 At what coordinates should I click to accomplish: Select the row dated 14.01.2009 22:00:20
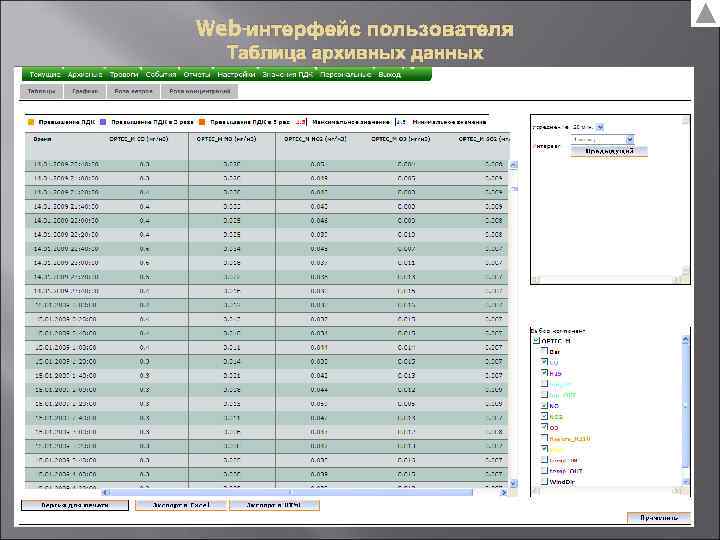coord(266,221)
